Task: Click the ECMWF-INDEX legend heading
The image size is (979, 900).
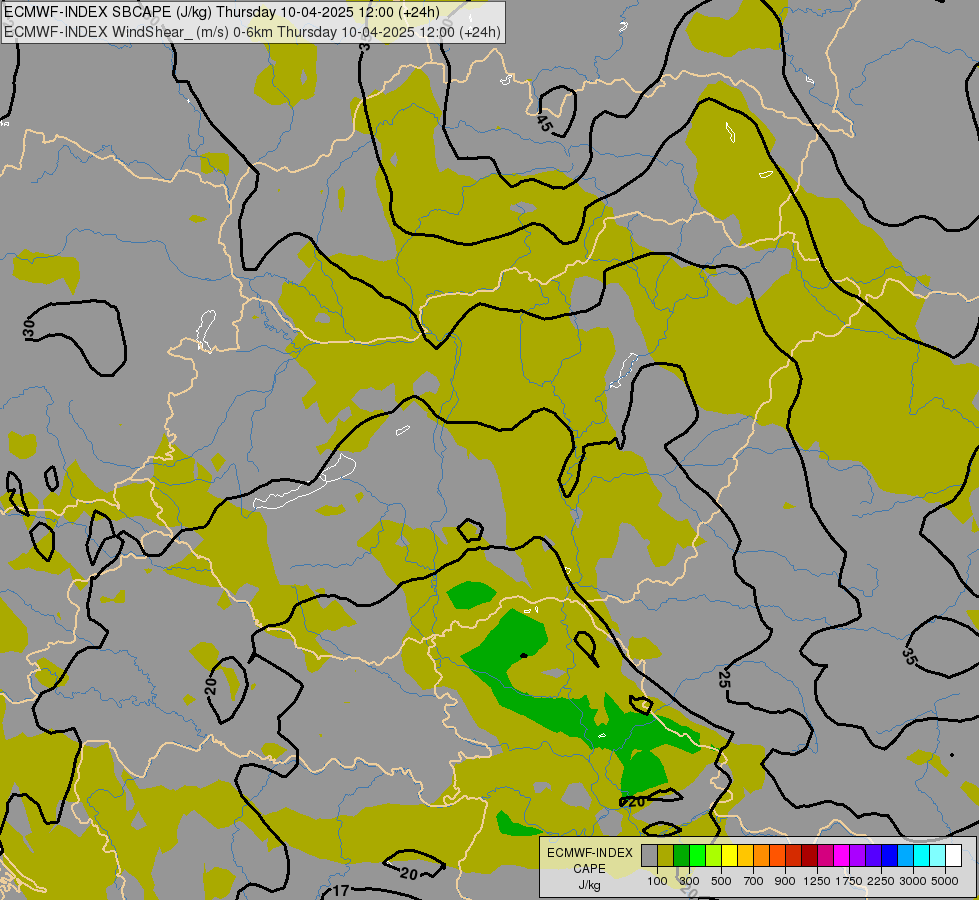Action: pyautogui.click(x=590, y=853)
